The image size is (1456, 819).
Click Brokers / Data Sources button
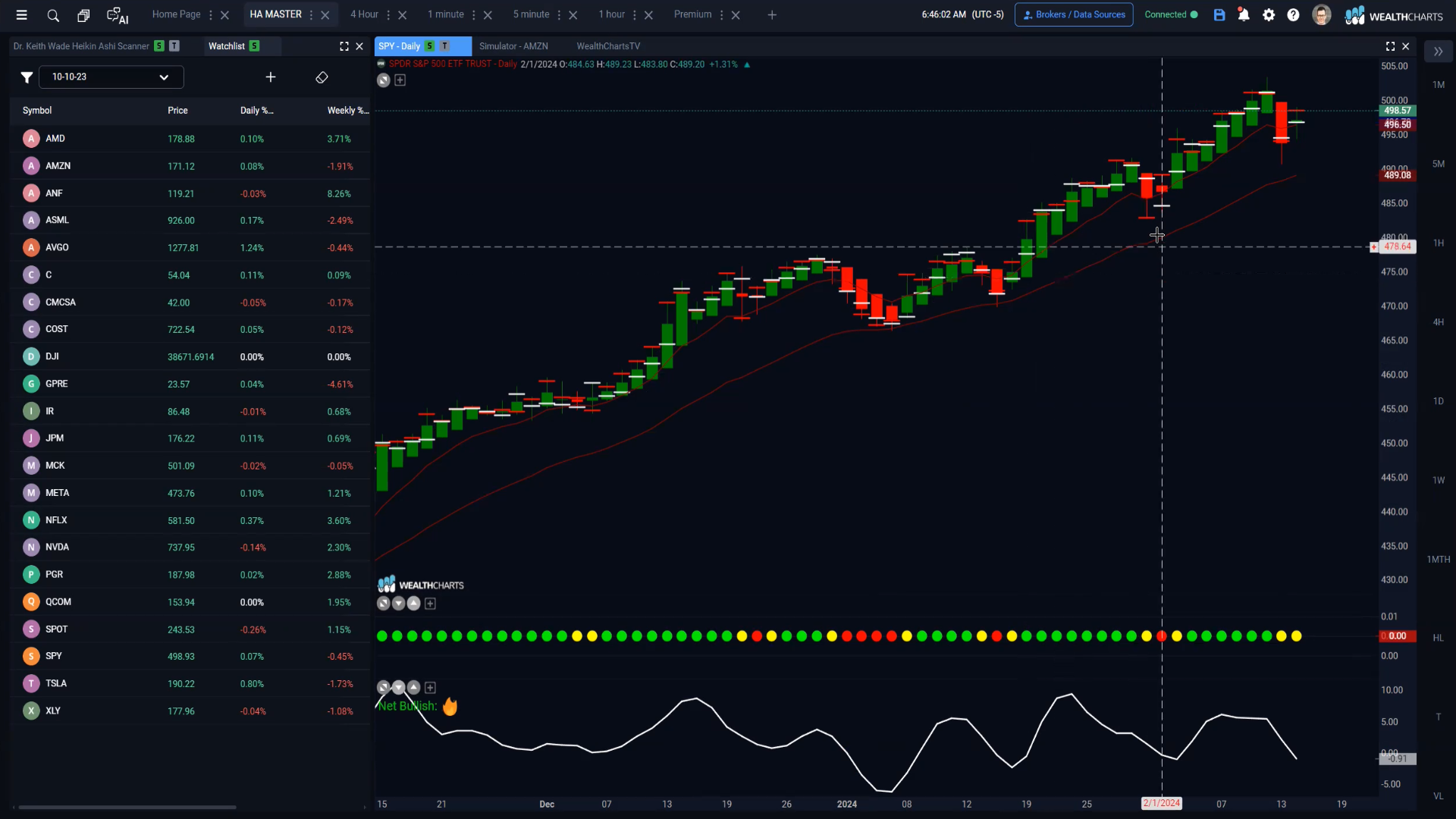pyautogui.click(x=1074, y=14)
